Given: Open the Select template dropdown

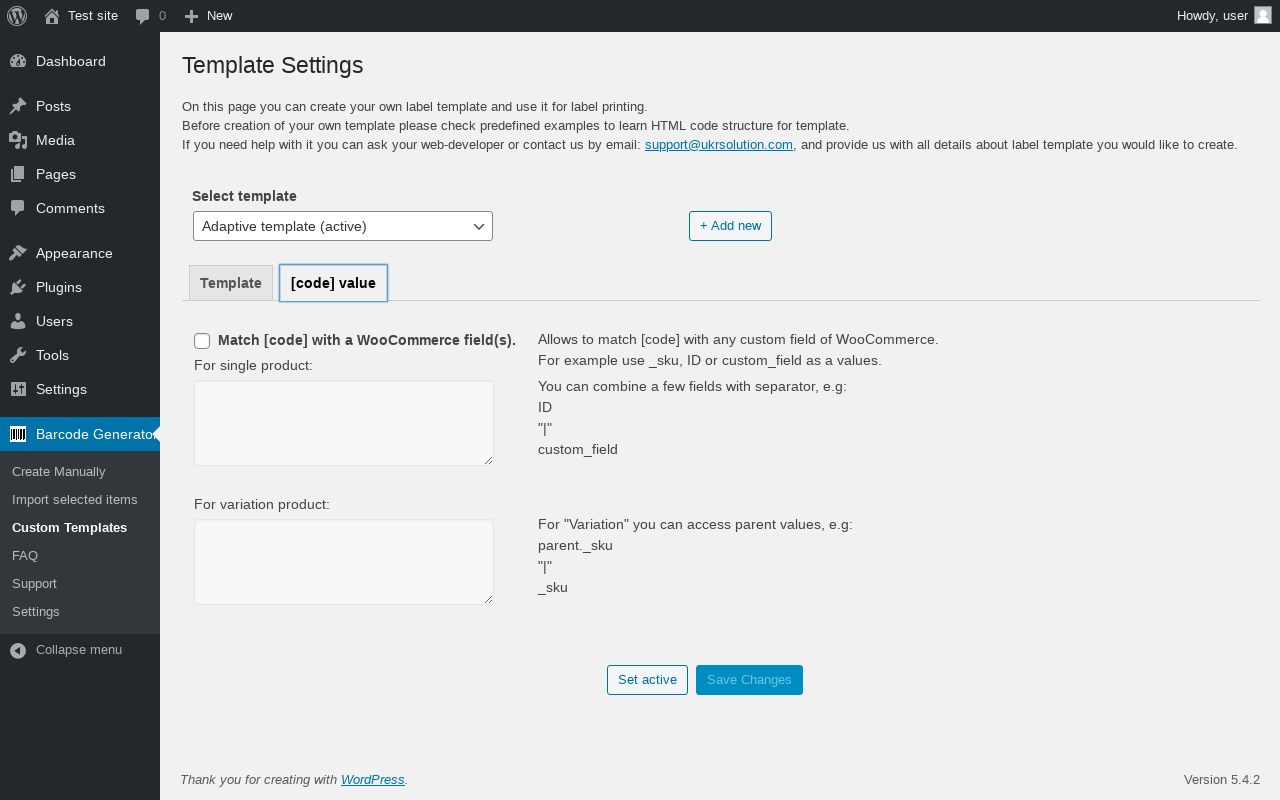Looking at the screenshot, I should click(x=343, y=226).
